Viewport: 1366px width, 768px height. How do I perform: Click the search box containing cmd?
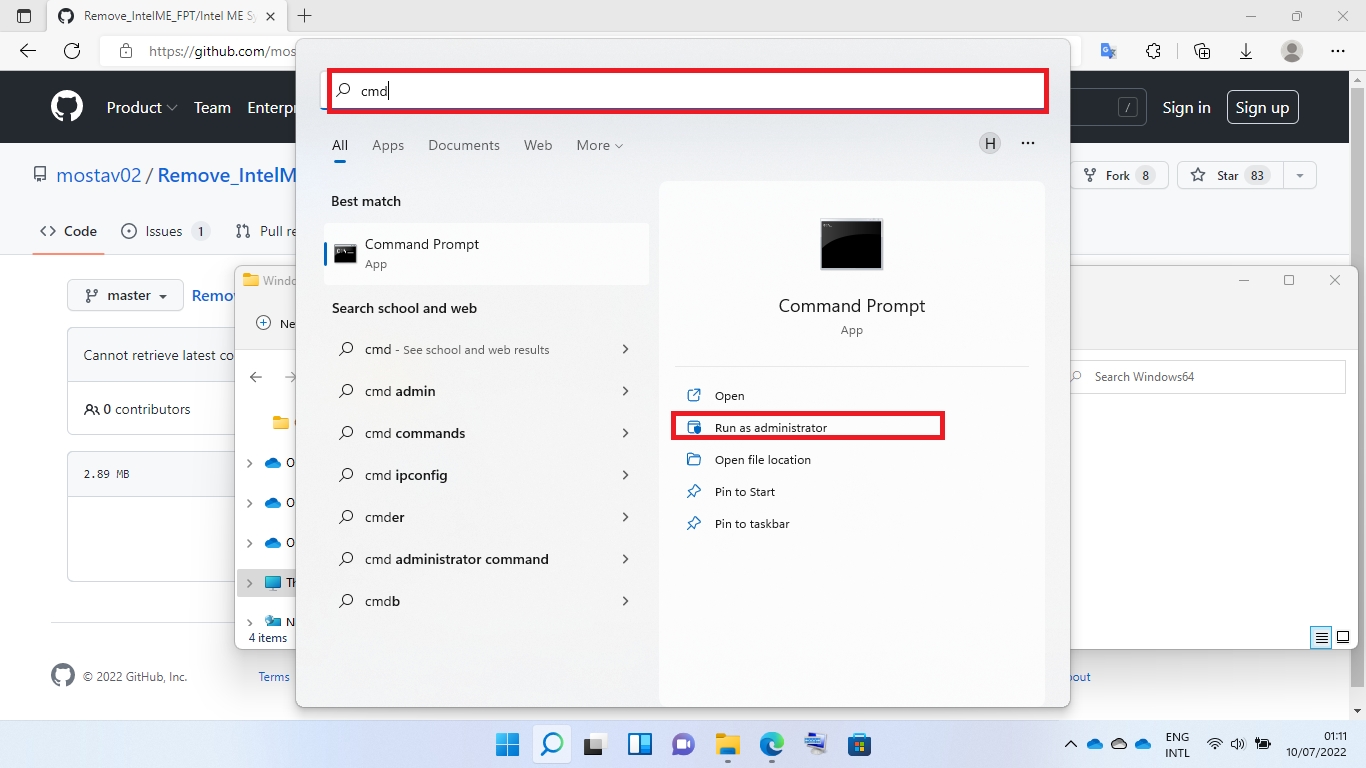690,91
